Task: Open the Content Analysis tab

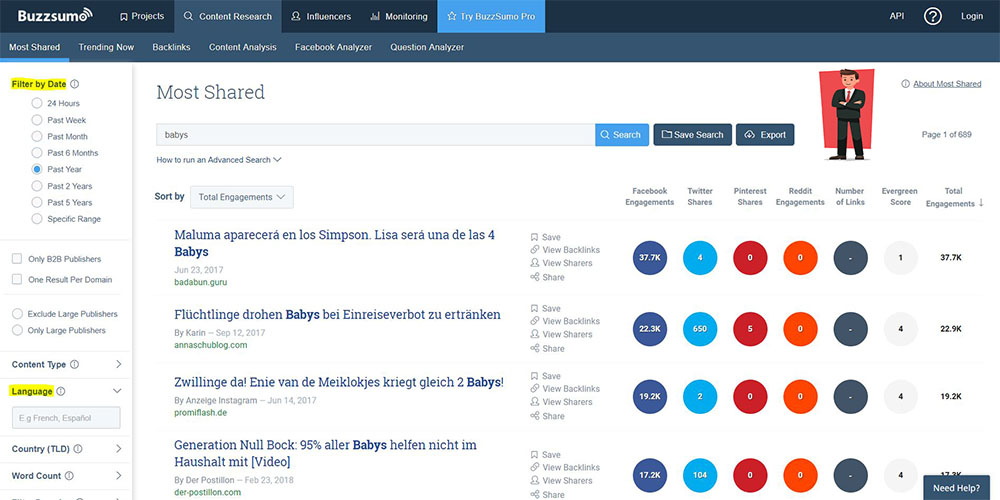Action: coord(242,47)
